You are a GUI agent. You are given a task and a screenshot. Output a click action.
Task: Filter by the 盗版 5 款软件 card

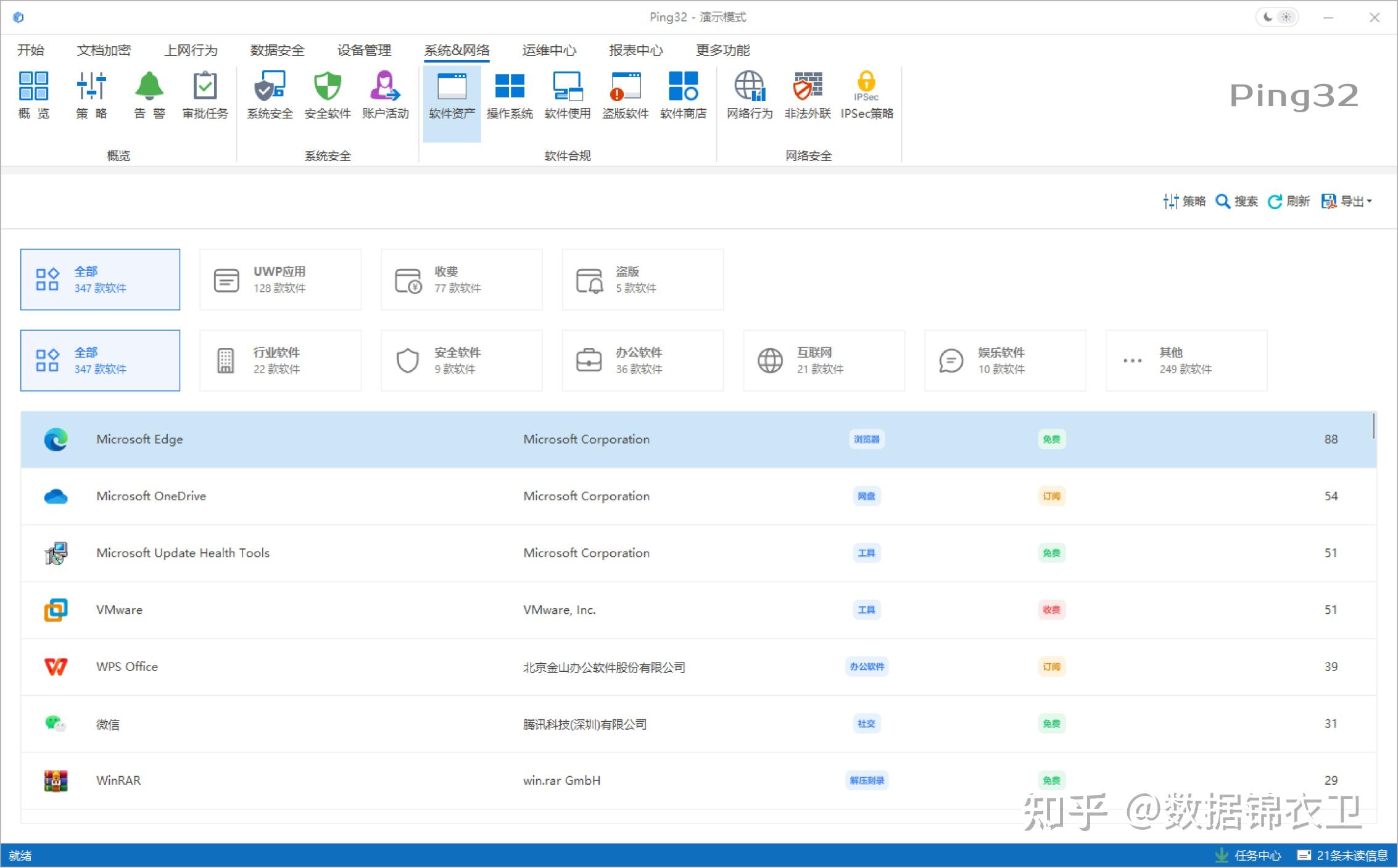tap(642, 279)
